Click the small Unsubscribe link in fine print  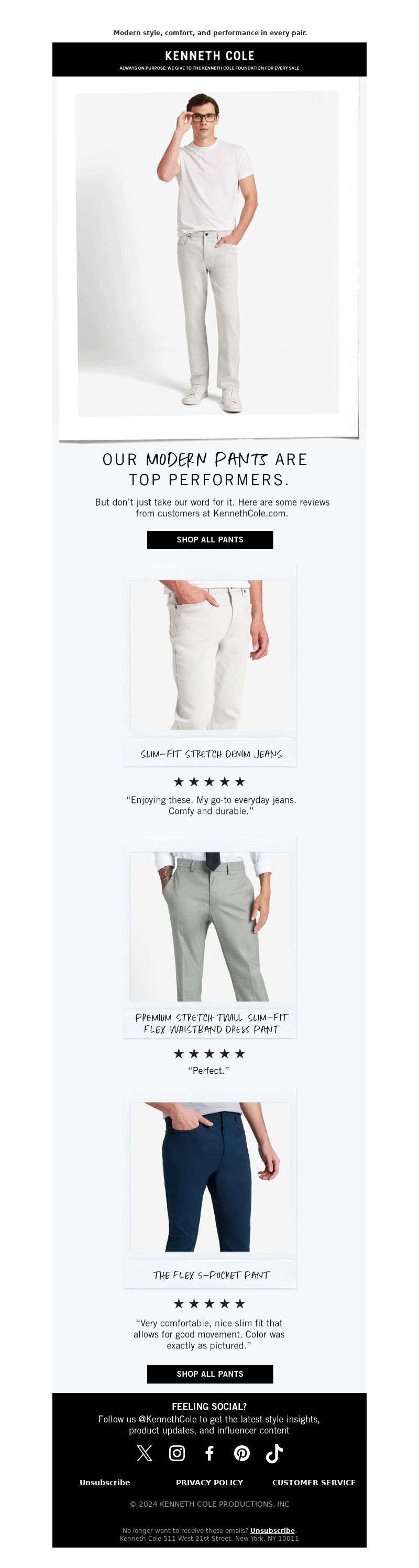coord(272,1530)
